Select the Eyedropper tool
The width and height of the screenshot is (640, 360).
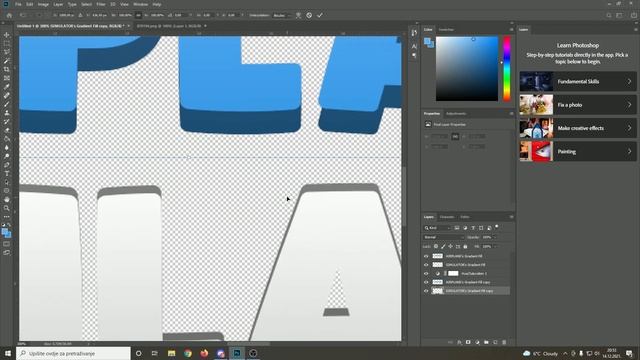pos(7,87)
